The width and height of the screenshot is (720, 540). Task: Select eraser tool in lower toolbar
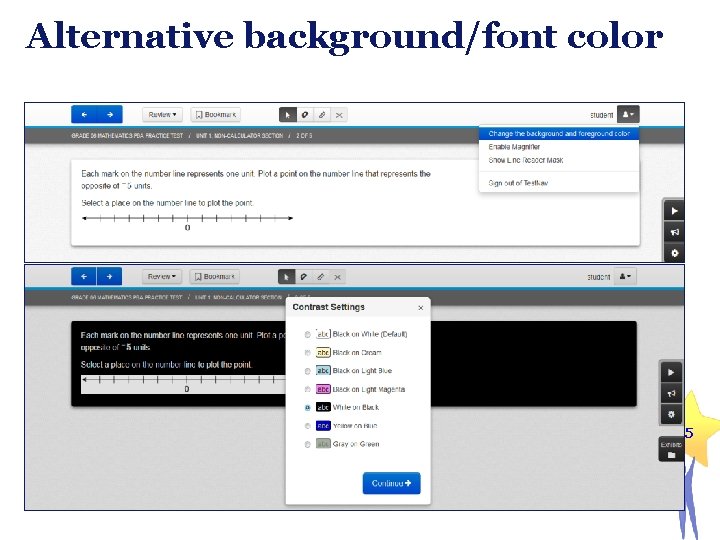(x=304, y=277)
